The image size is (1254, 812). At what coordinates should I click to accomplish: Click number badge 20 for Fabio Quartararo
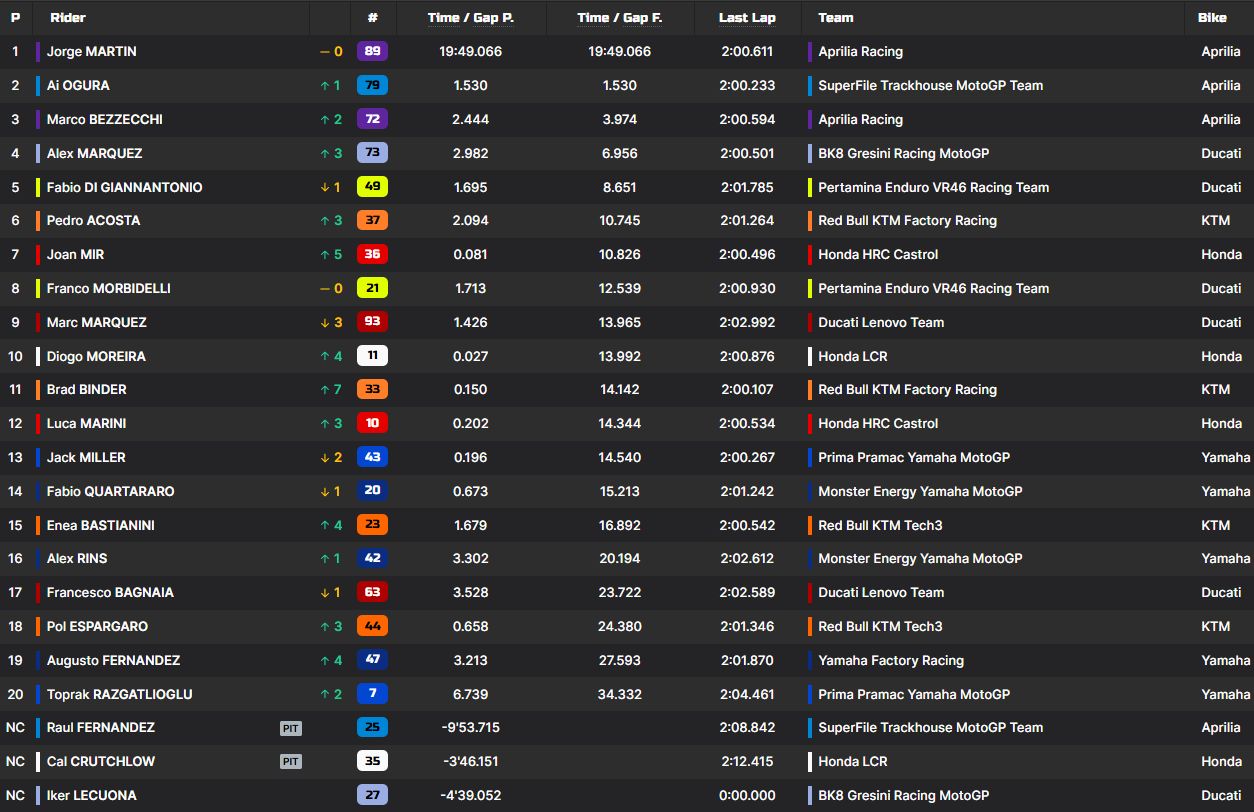(x=372, y=491)
